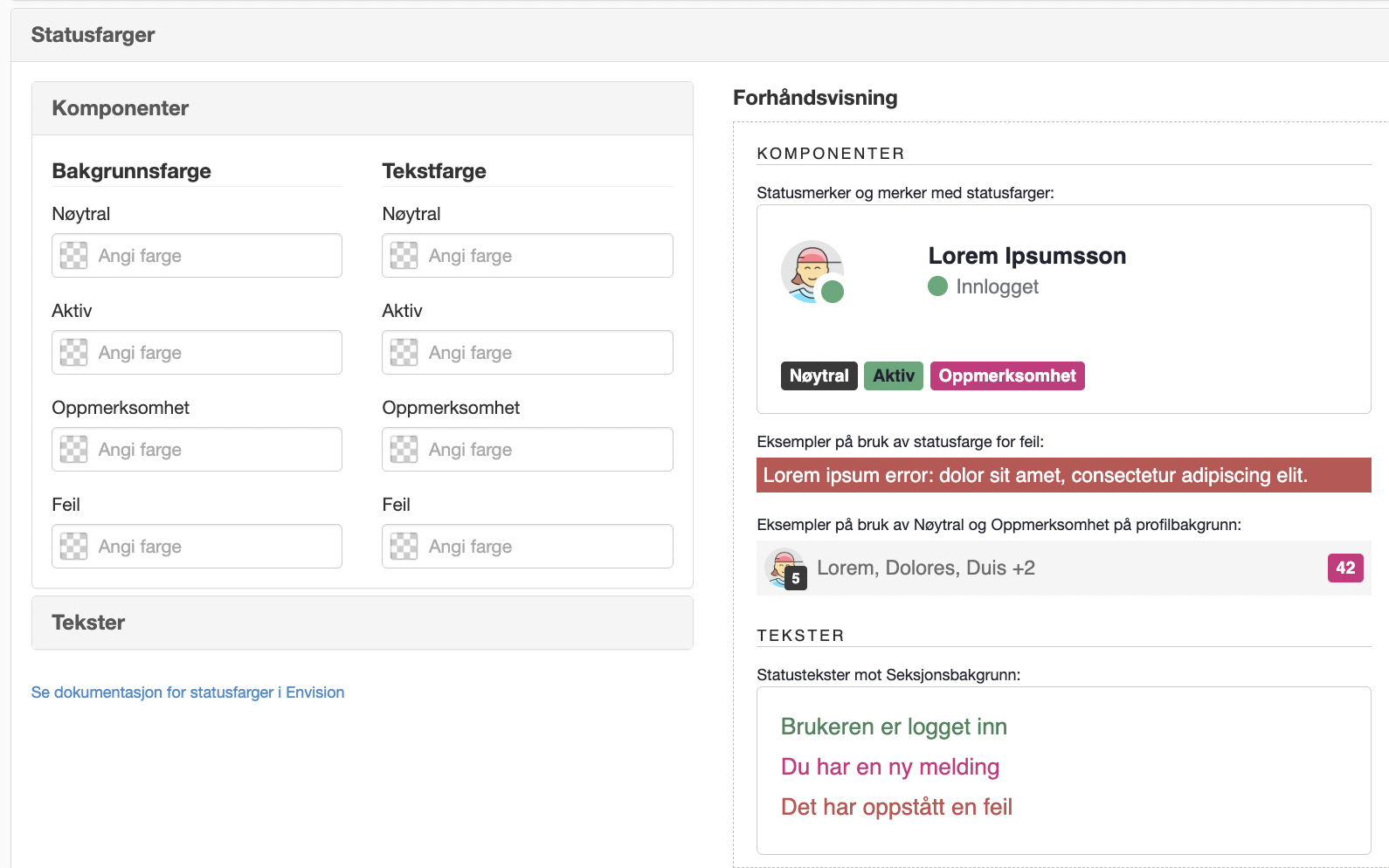Focus the Nøytral Tekstfarge input field
This screenshot has width=1389, height=868.
click(528, 256)
